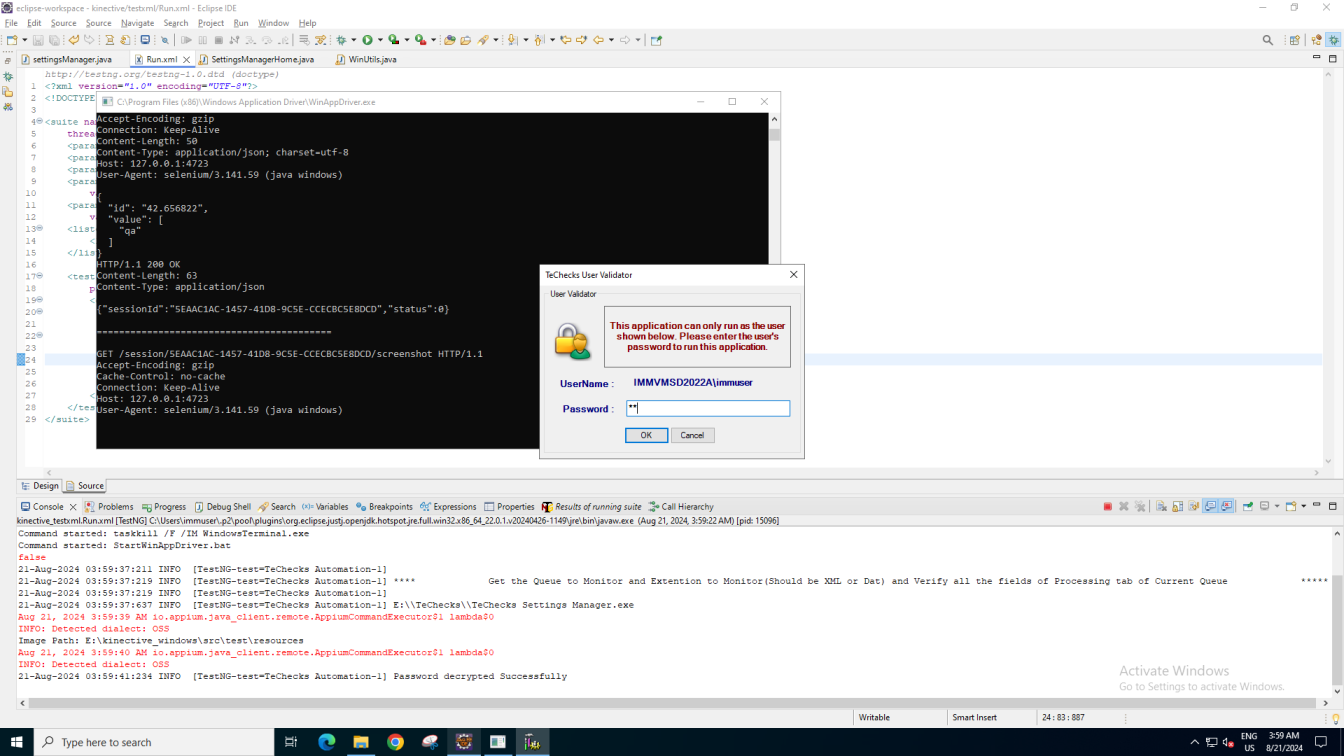1344x756 pixels.
Task: Expand the Open Console dropdown arrow
Action: [1304, 507]
